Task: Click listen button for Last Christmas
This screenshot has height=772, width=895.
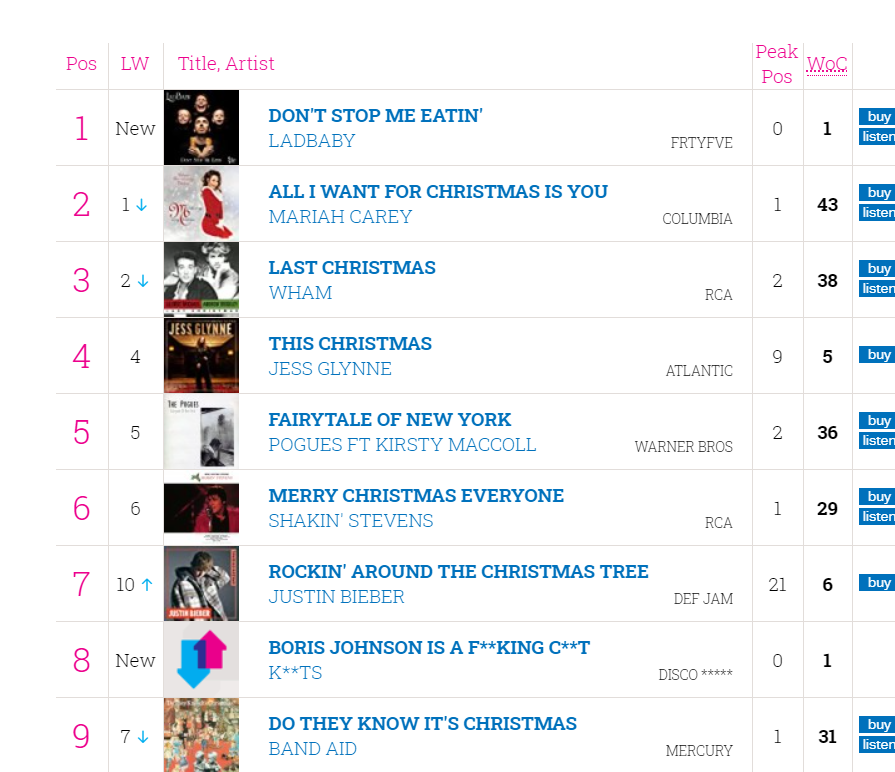Action: (x=877, y=289)
